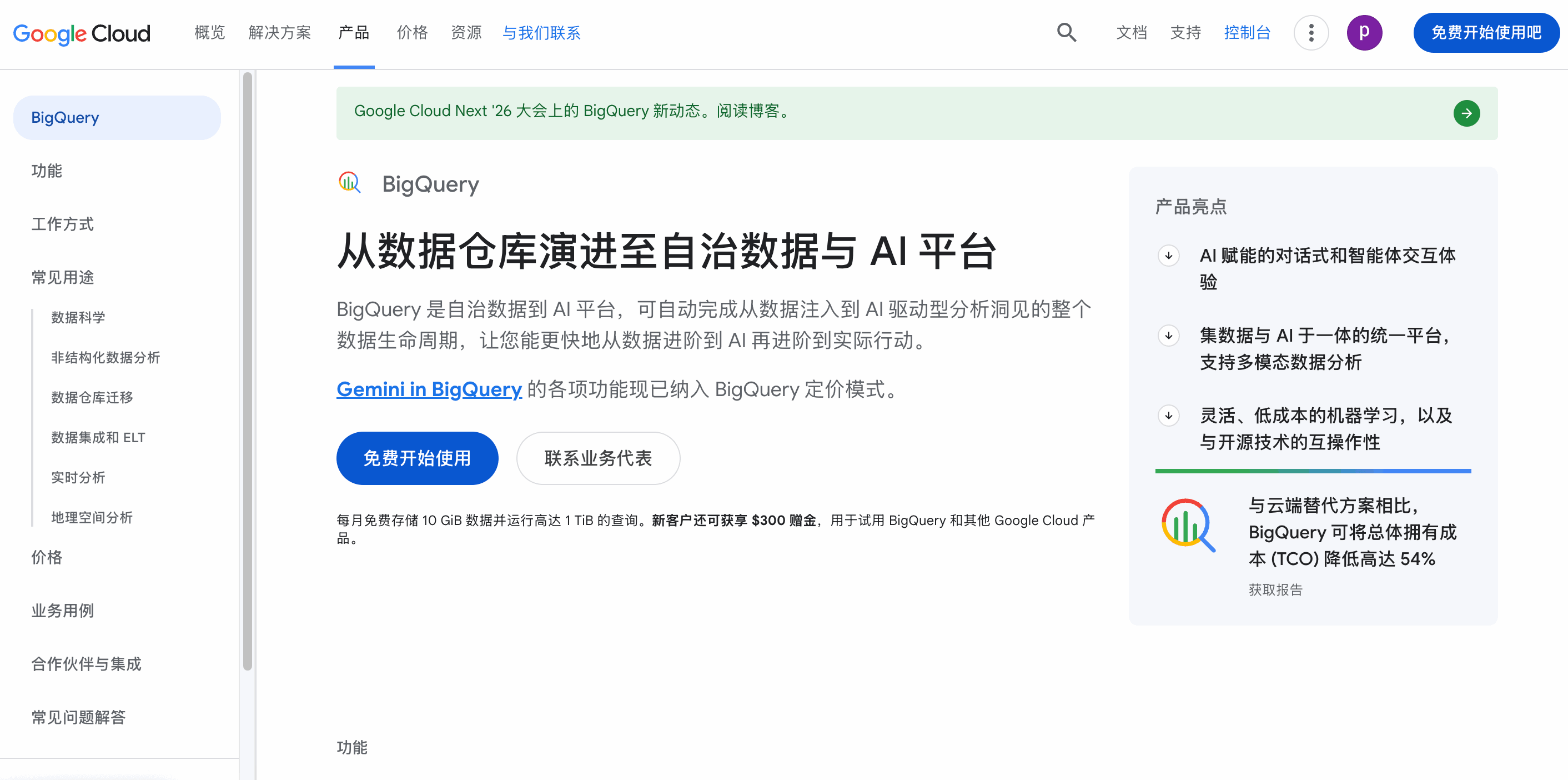Viewport: 1568px width, 780px height.
Task: Open the 解决方案 menu
Action: point(279,33)
